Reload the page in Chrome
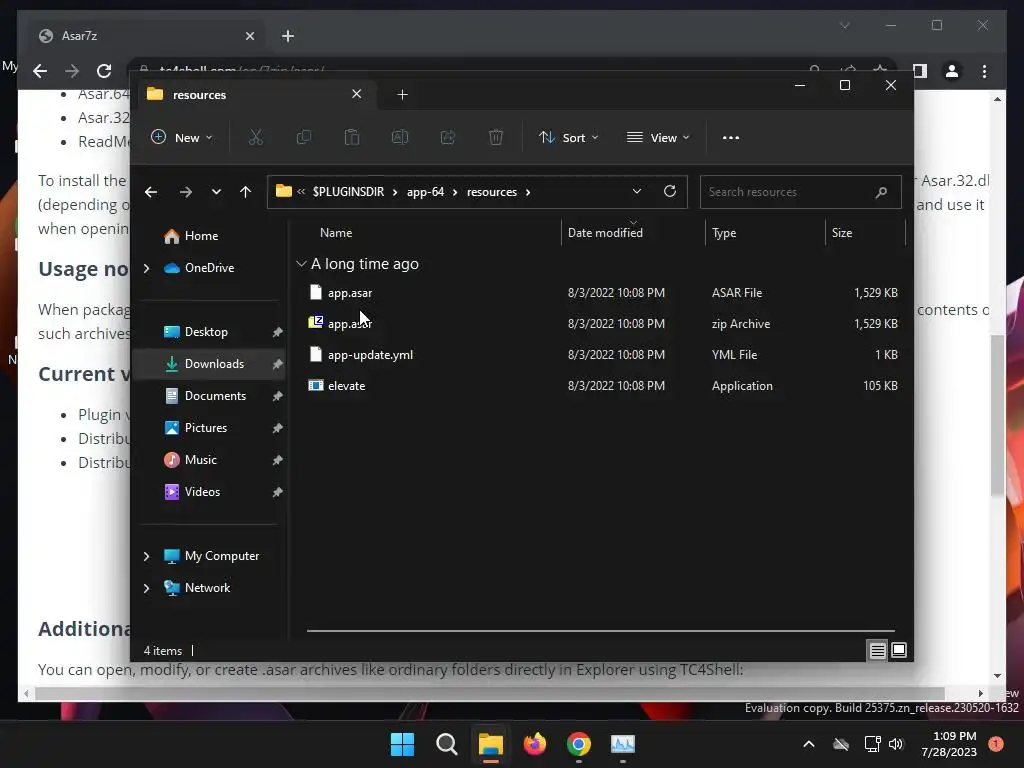1024x768 pixels. [104, 71]
